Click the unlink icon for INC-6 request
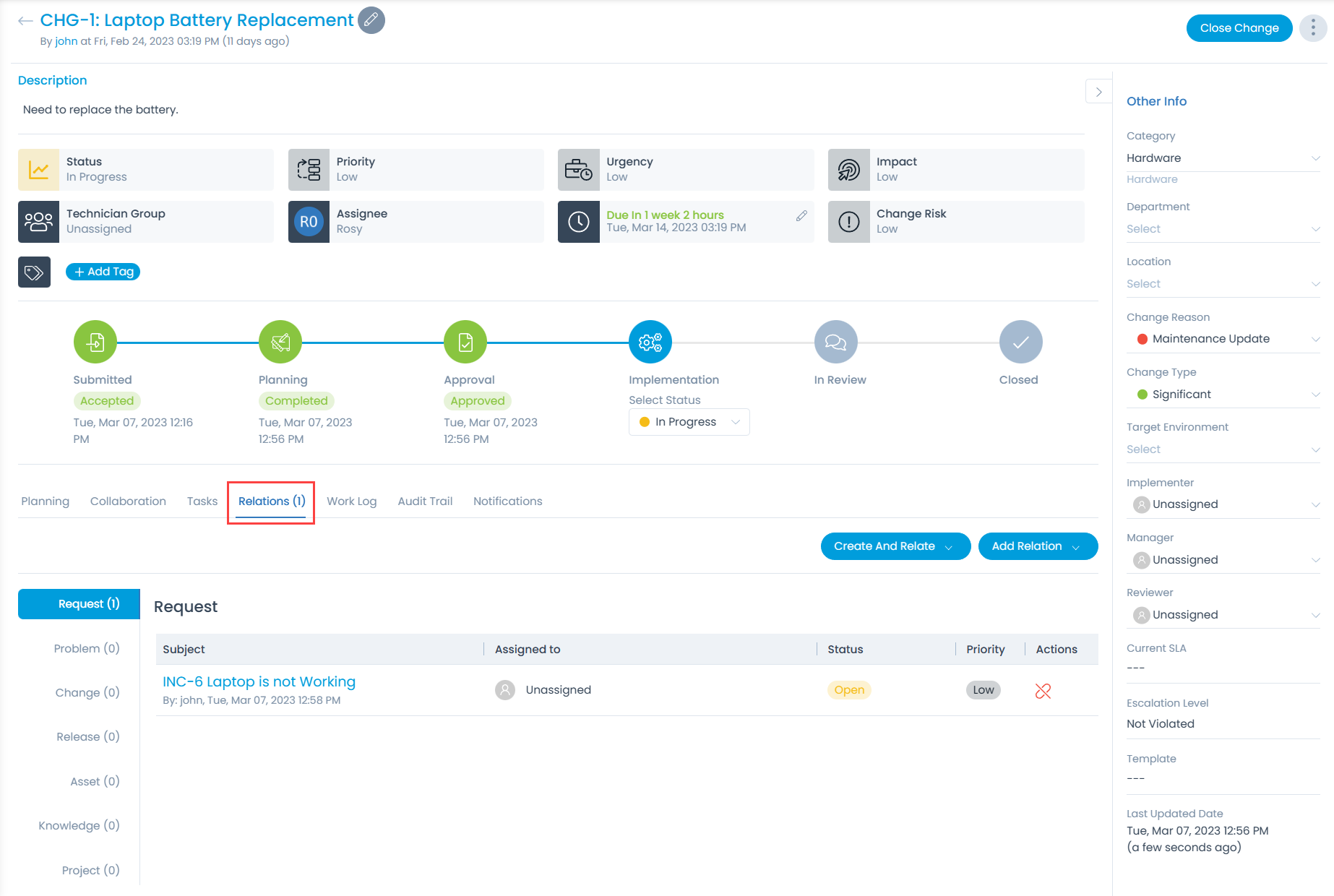The width and height of the screenshot is (1334, 896). pos(1042,691)
